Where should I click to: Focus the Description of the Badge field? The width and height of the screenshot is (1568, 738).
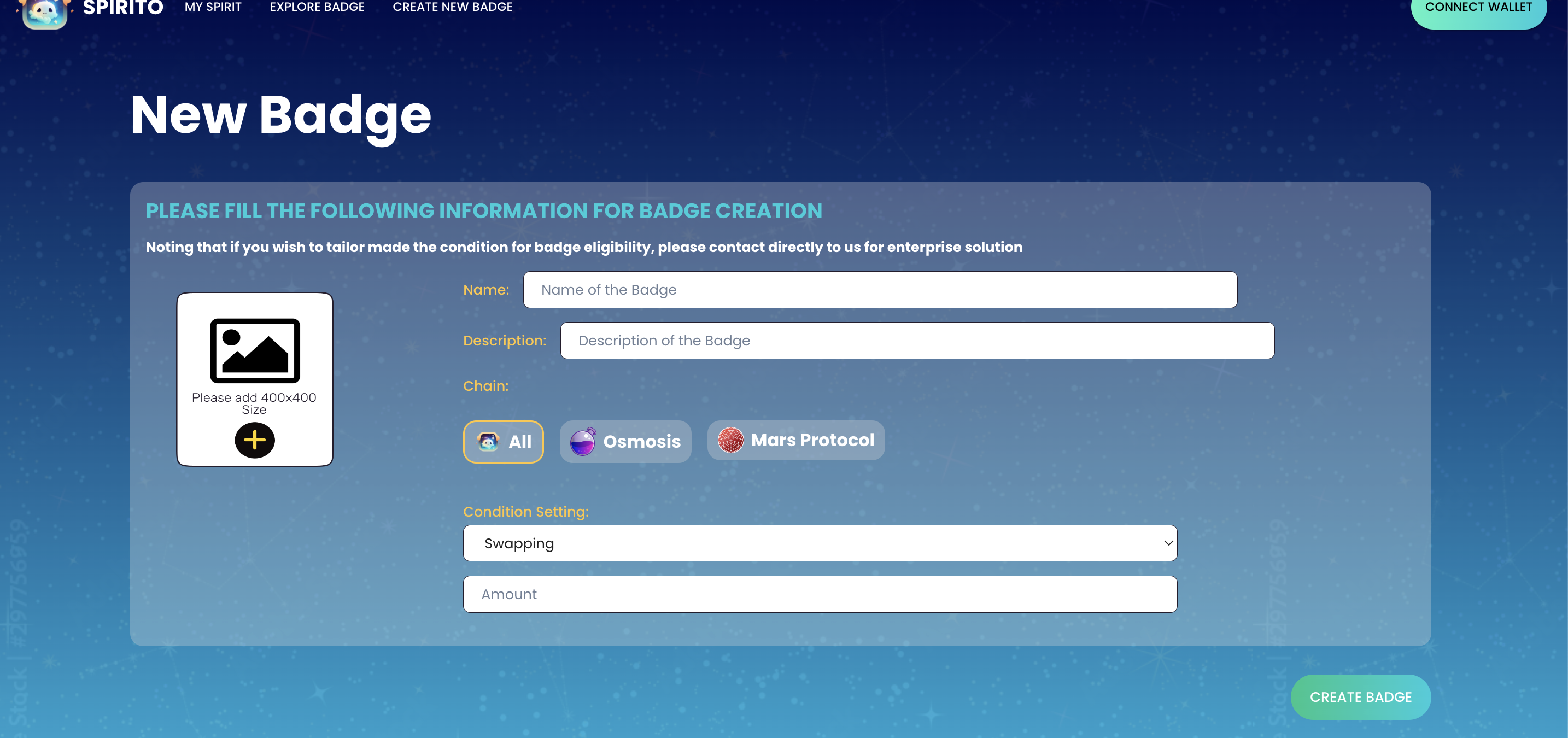917,341
